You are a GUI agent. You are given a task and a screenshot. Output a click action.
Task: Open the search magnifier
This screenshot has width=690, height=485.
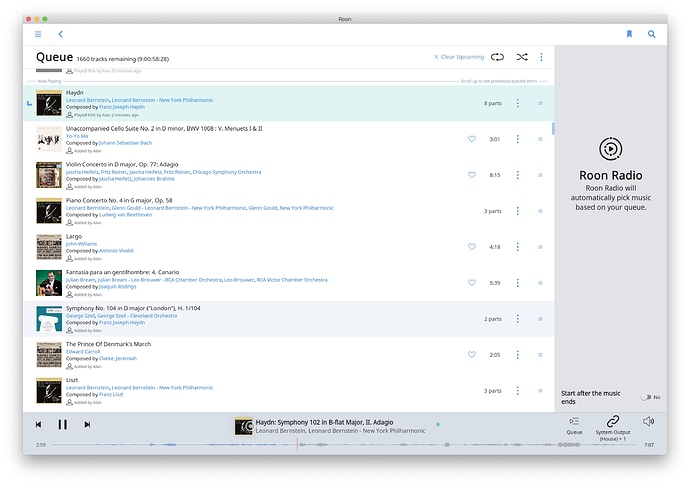(x=652, y=34)
